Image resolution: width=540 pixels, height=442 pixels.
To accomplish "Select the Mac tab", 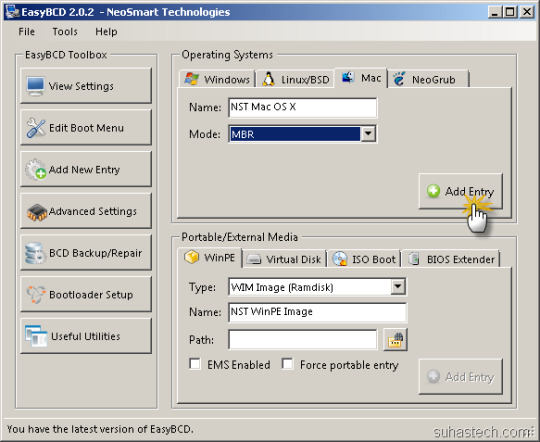I will click(x=361, y=78).
